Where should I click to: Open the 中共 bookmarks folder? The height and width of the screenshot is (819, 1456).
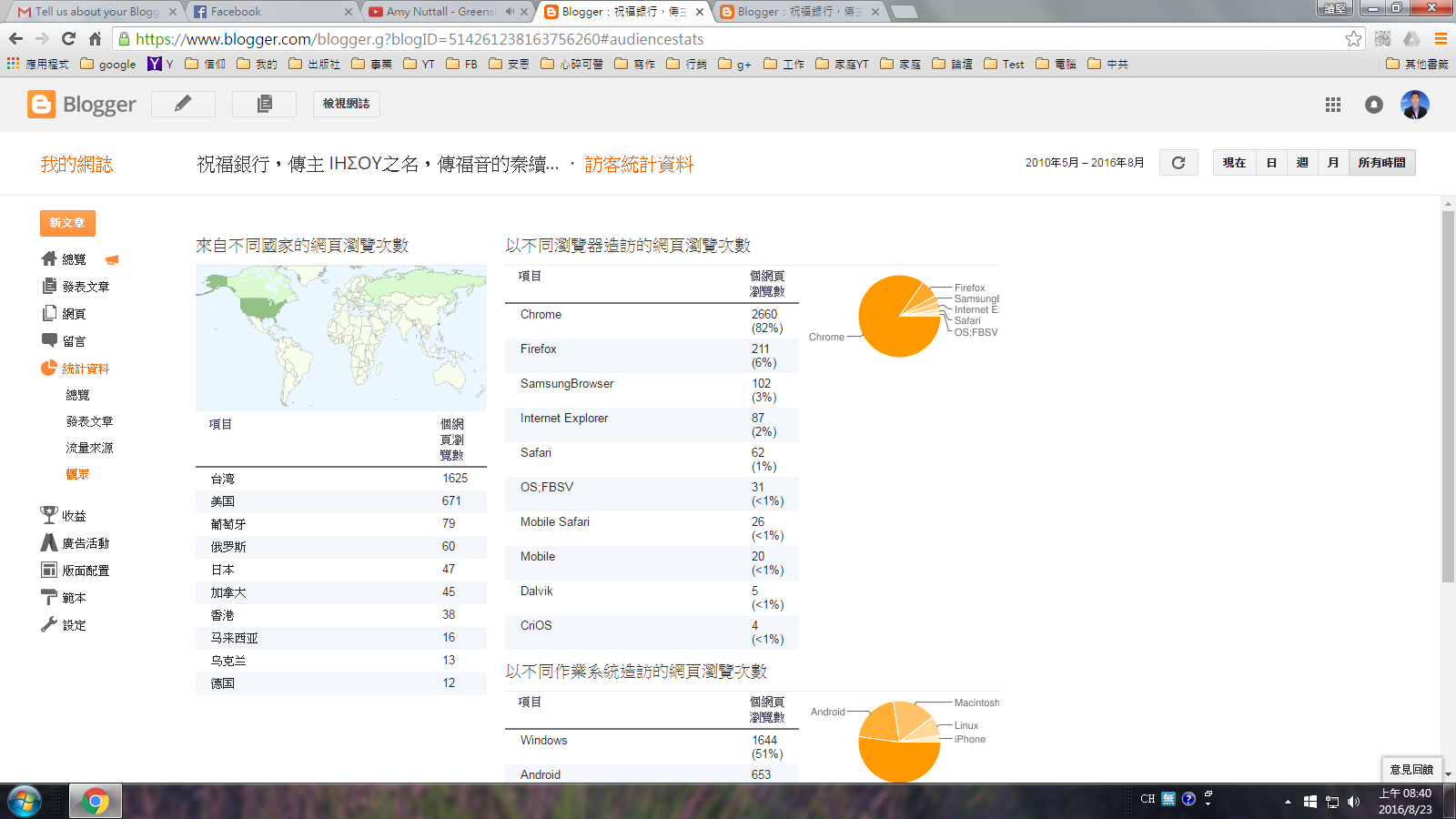pyautogui.click(x=1107, y=64)
